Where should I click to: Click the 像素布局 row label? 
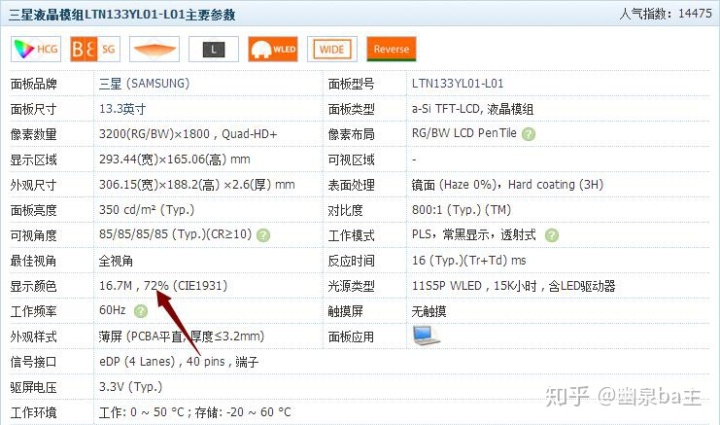click(351, 134)
